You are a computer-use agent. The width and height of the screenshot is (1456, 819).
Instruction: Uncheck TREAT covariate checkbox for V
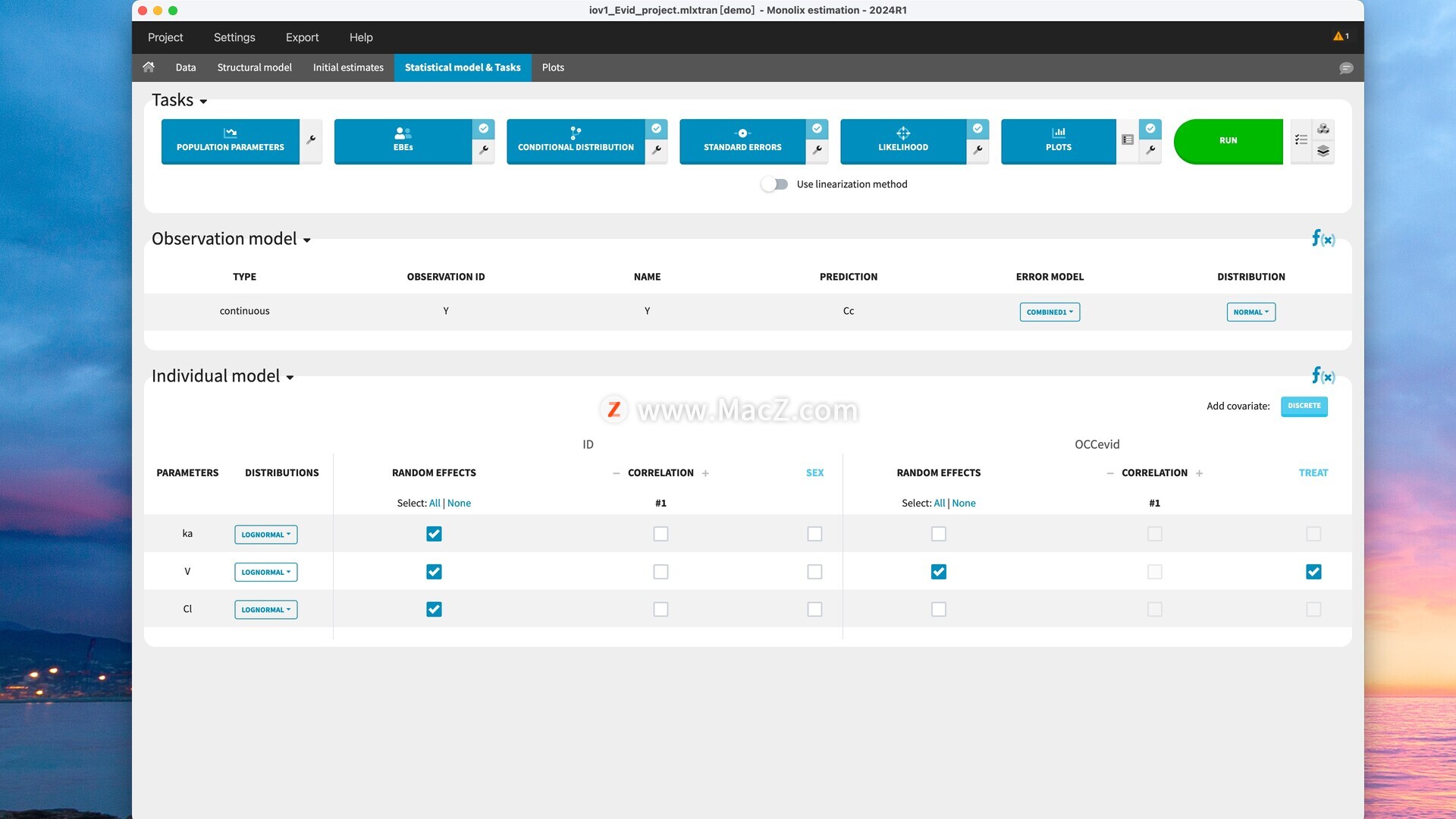point(1313,572)
